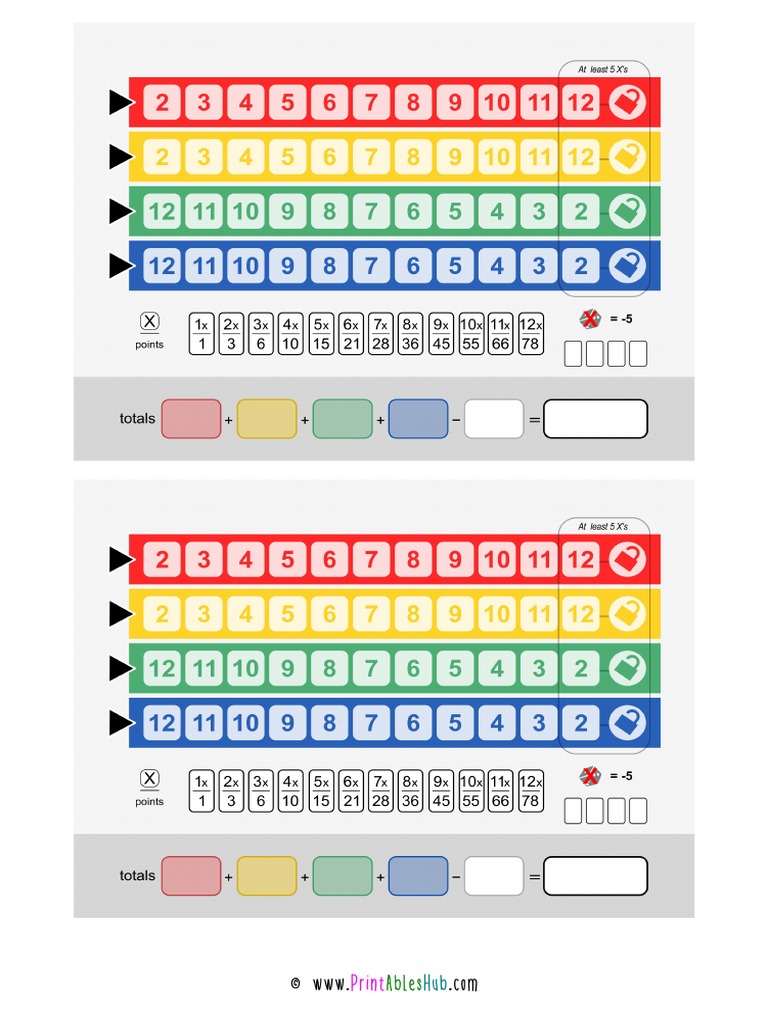
Task: Click the www.PrintablesHub.com link
Action: (395, 984)
